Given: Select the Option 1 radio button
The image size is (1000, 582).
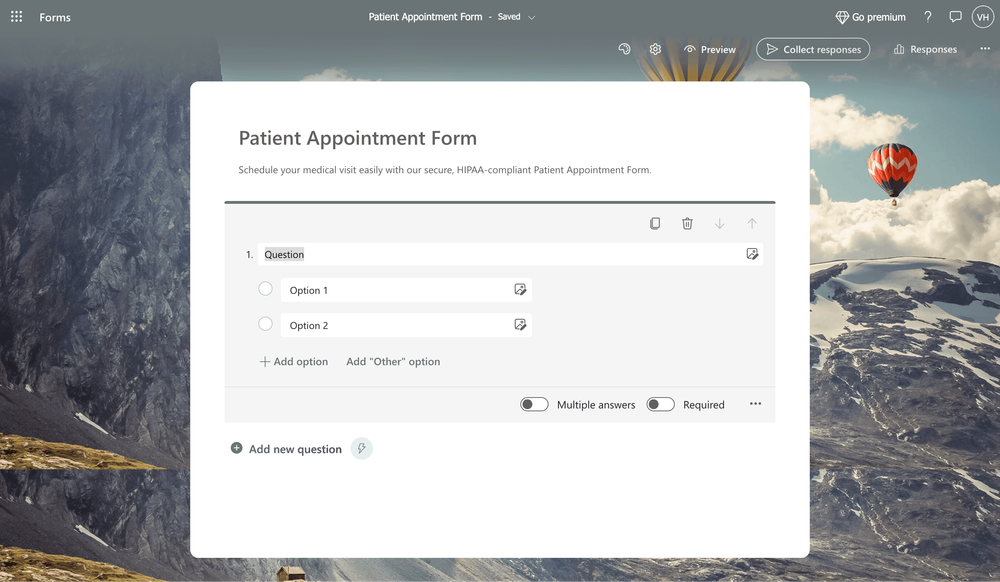Looking at the screenshot, I should tap(266, 288).
